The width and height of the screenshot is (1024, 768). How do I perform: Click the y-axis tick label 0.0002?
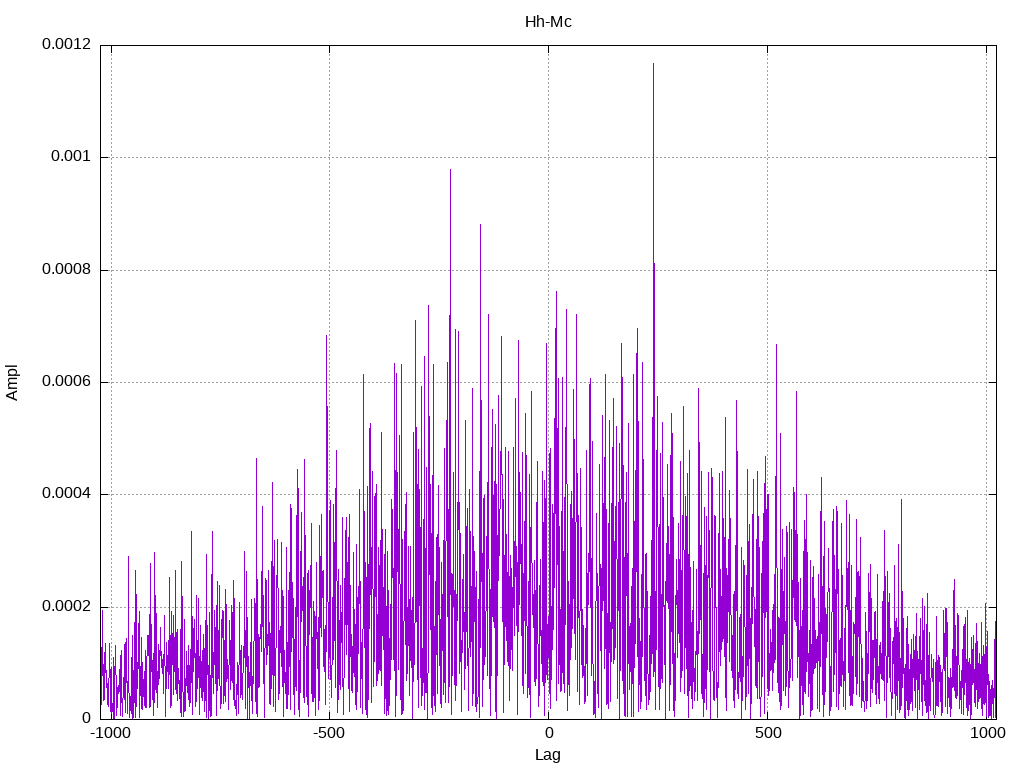click(67, 606)
